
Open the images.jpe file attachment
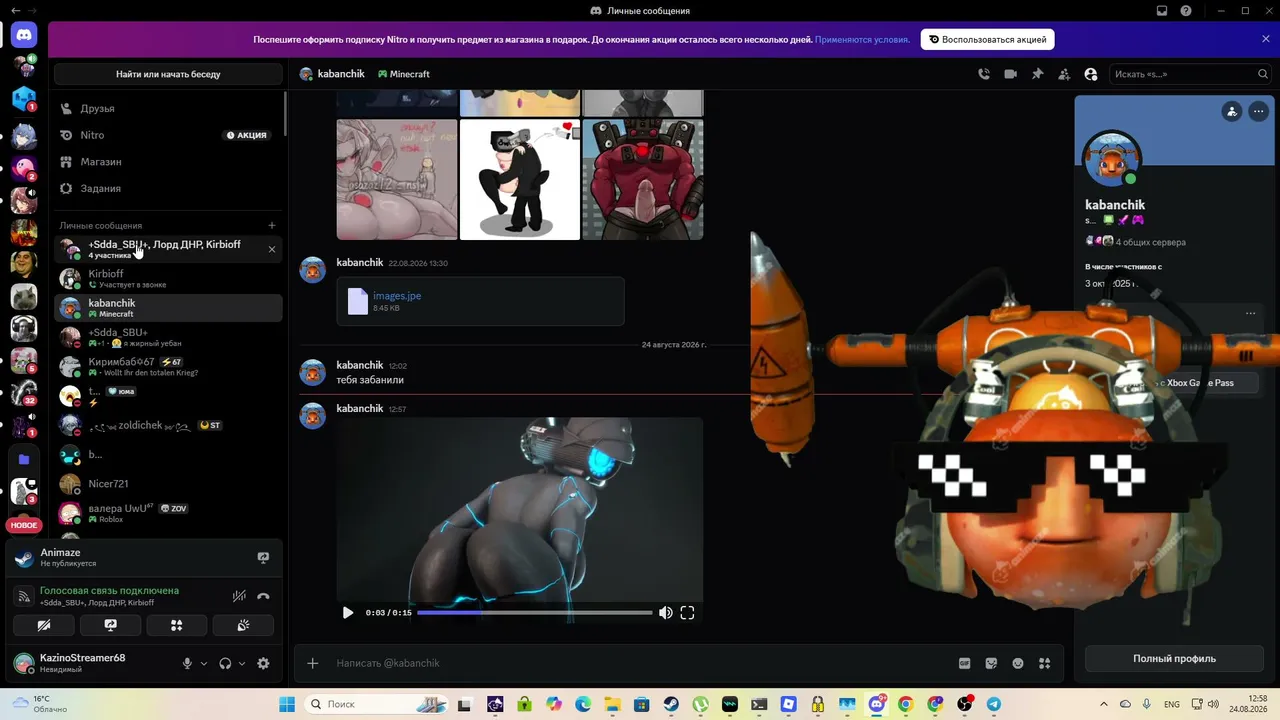397,296
